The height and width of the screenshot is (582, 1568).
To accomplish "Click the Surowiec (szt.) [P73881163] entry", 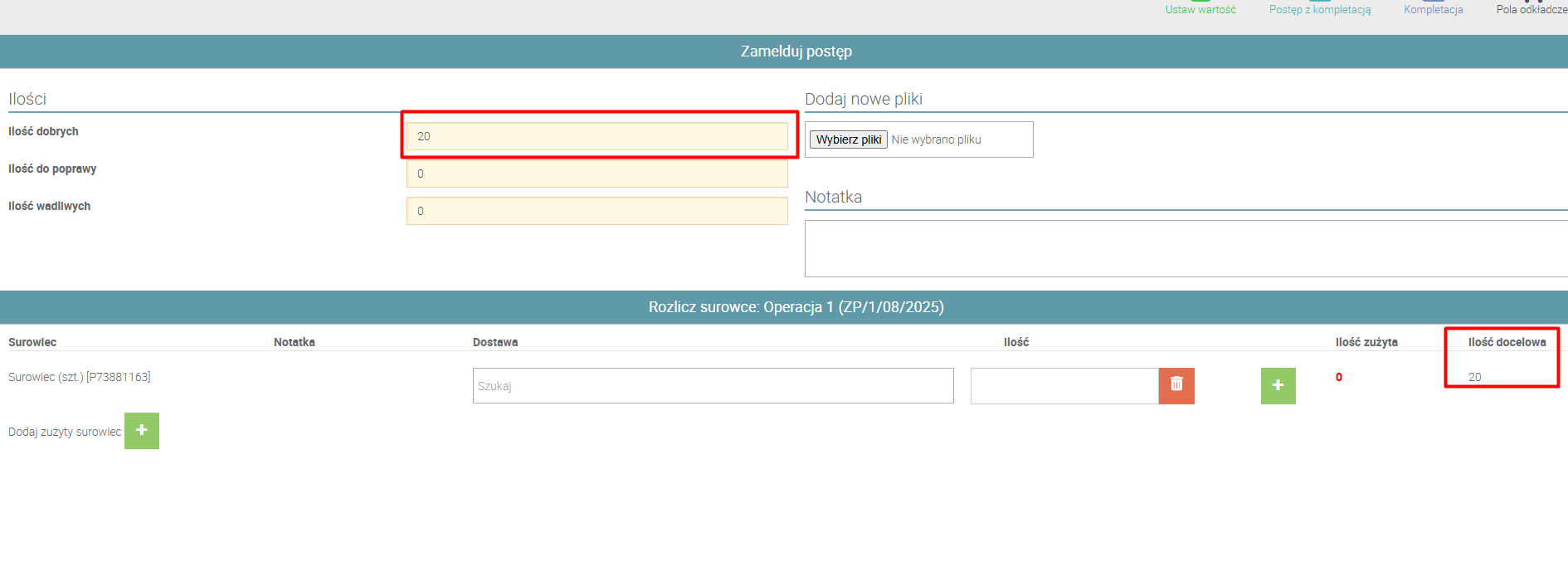I will [80, 377].
